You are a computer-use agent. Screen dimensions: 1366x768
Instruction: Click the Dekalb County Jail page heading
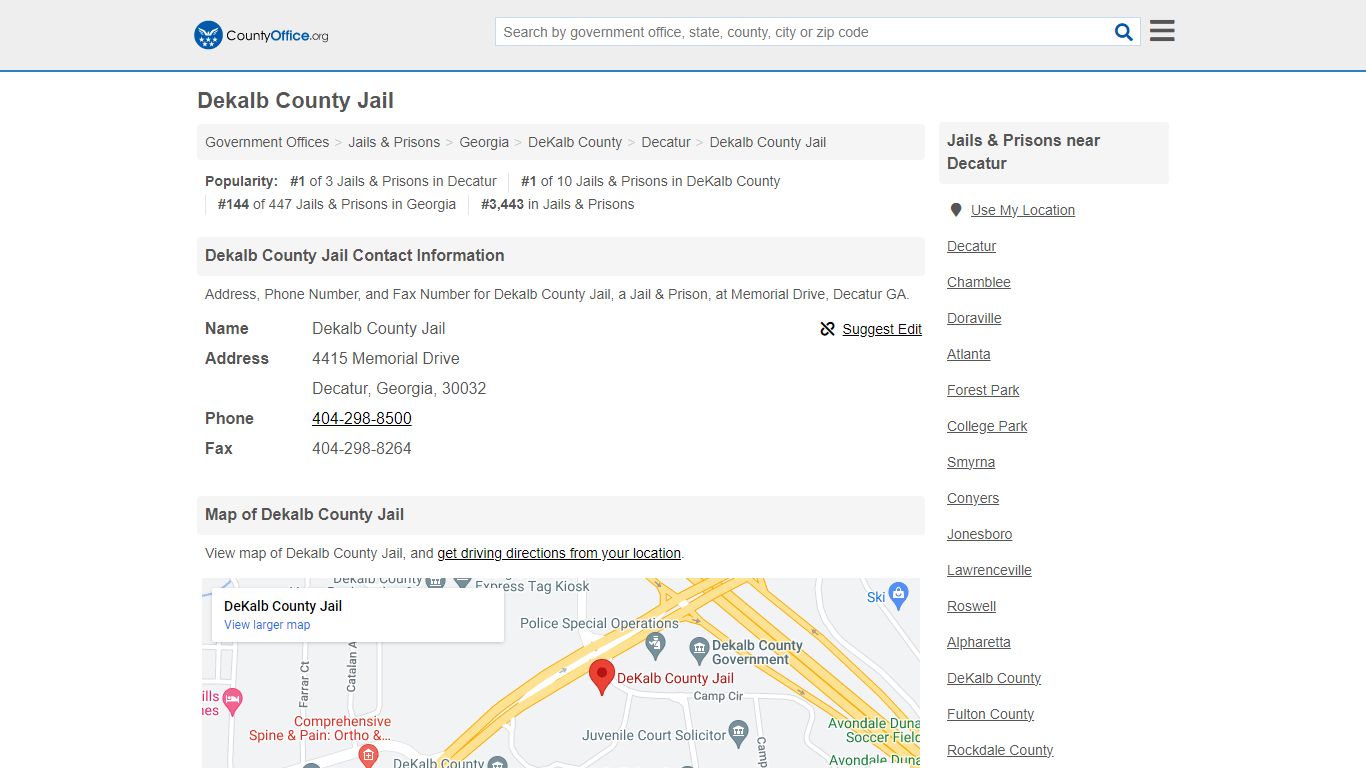pyautogui.click(x=295, y=100)
